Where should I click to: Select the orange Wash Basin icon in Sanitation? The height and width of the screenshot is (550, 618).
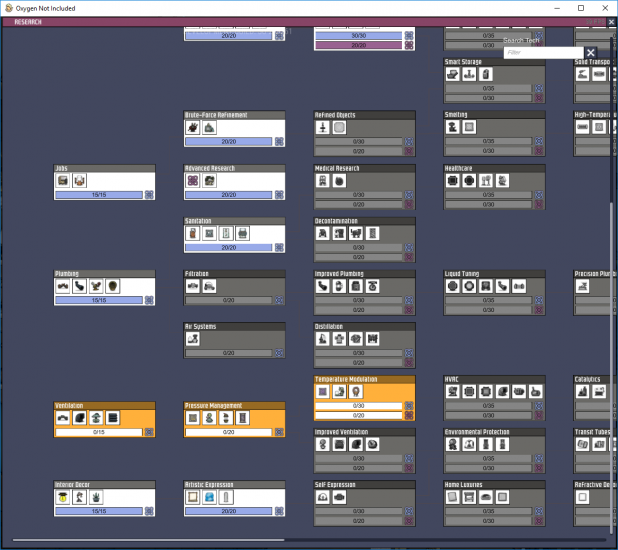193,233
